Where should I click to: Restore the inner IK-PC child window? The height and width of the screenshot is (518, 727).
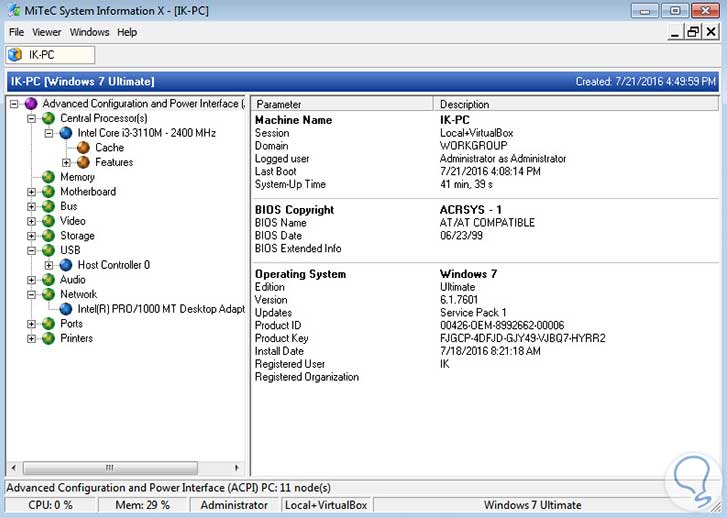point(693,32)
